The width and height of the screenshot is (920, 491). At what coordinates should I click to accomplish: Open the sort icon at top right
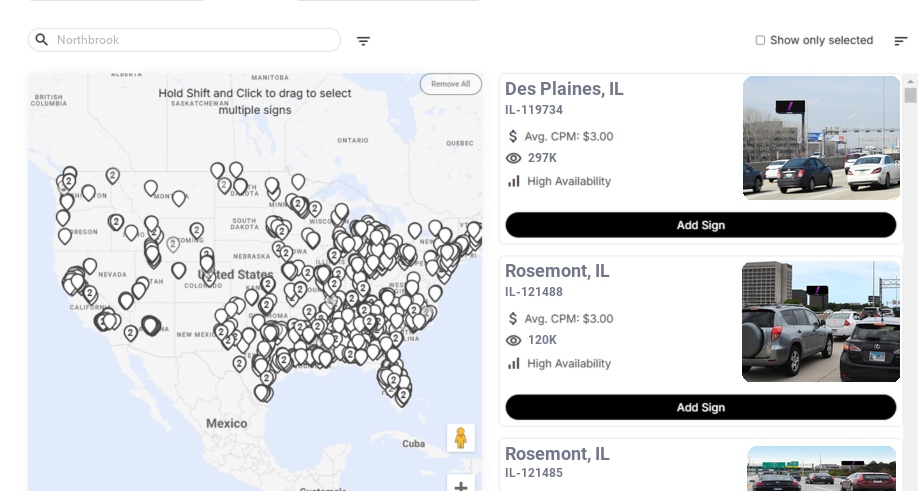[901, 41]
